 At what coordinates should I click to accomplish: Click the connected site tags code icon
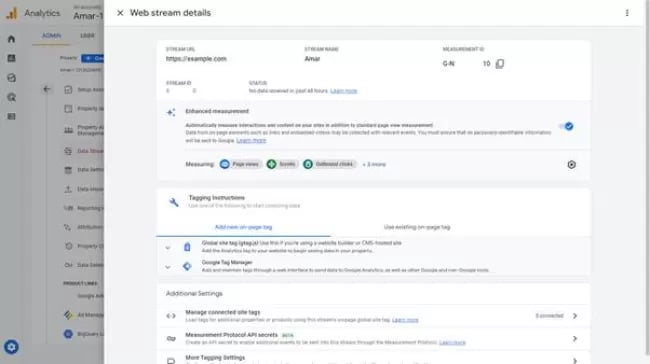(x=171, y=316)
